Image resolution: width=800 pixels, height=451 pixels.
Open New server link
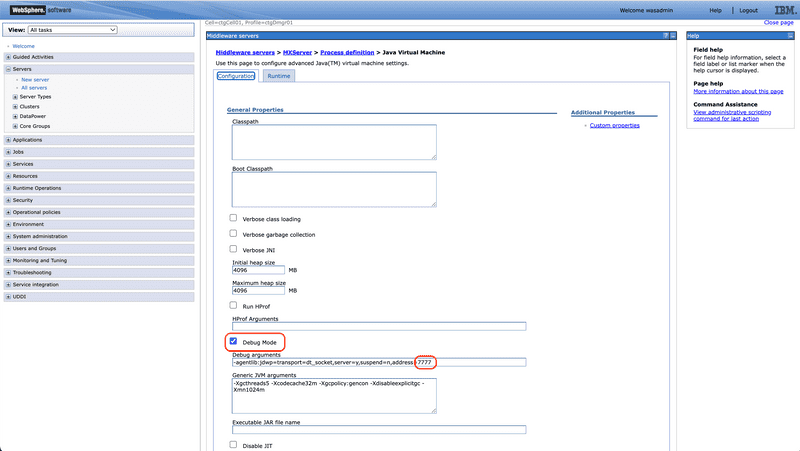[35, 80]
